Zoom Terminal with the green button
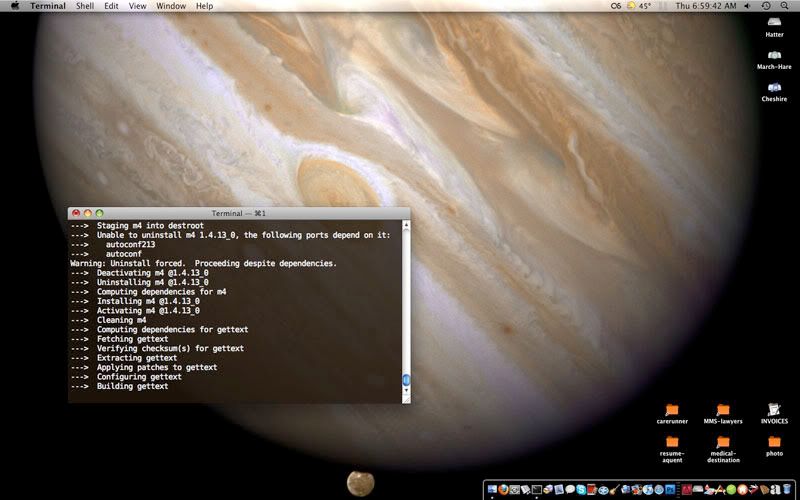 99,213
